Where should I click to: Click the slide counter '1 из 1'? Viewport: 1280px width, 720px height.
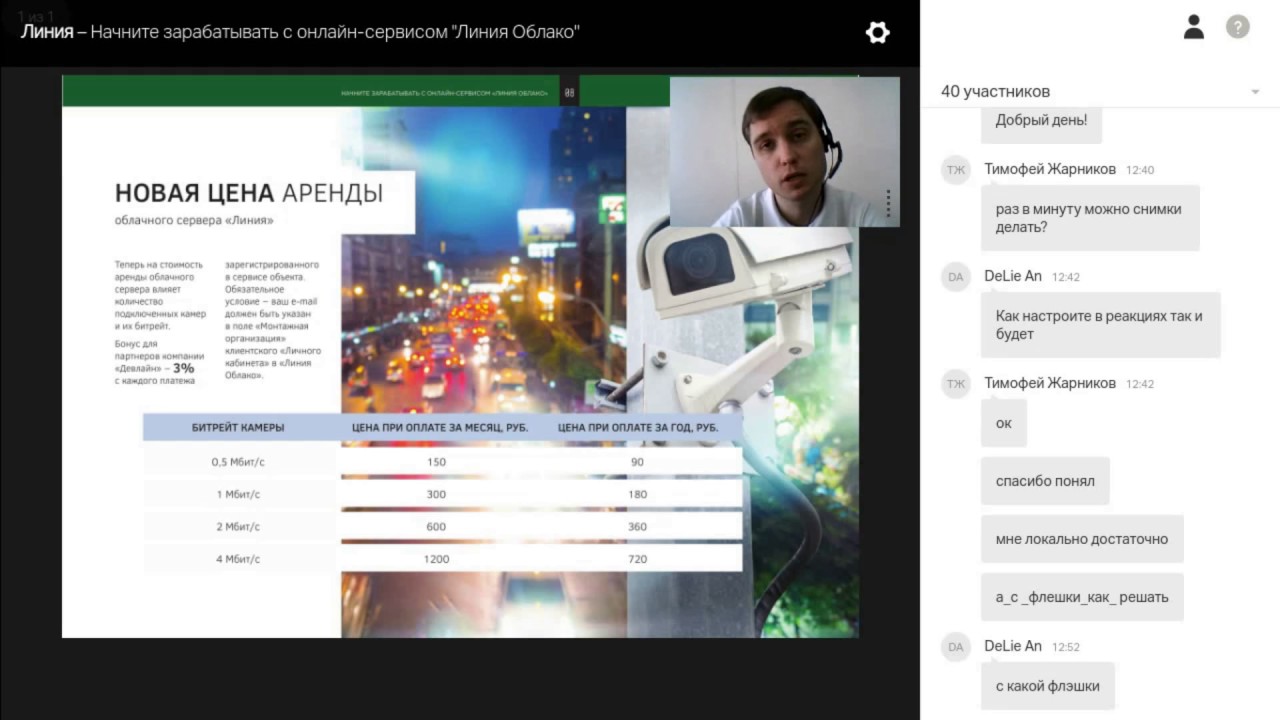[x=36, y=17]
